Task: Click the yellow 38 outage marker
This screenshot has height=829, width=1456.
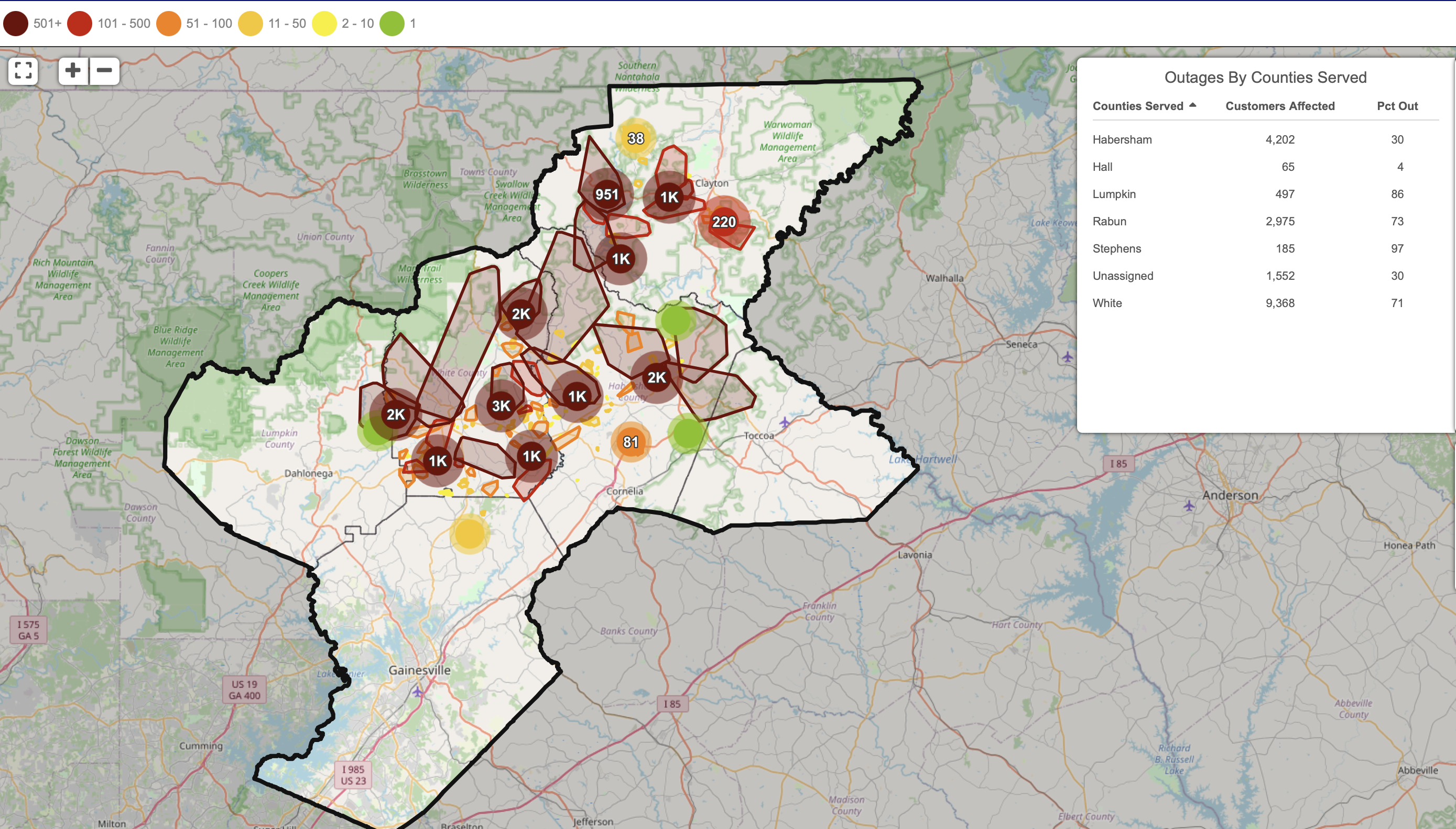Action: click(635, 138)
